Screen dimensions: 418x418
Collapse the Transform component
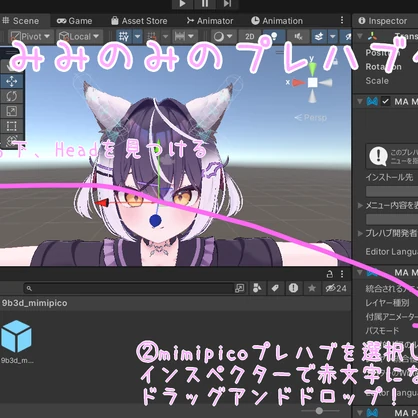pos(360,35)
